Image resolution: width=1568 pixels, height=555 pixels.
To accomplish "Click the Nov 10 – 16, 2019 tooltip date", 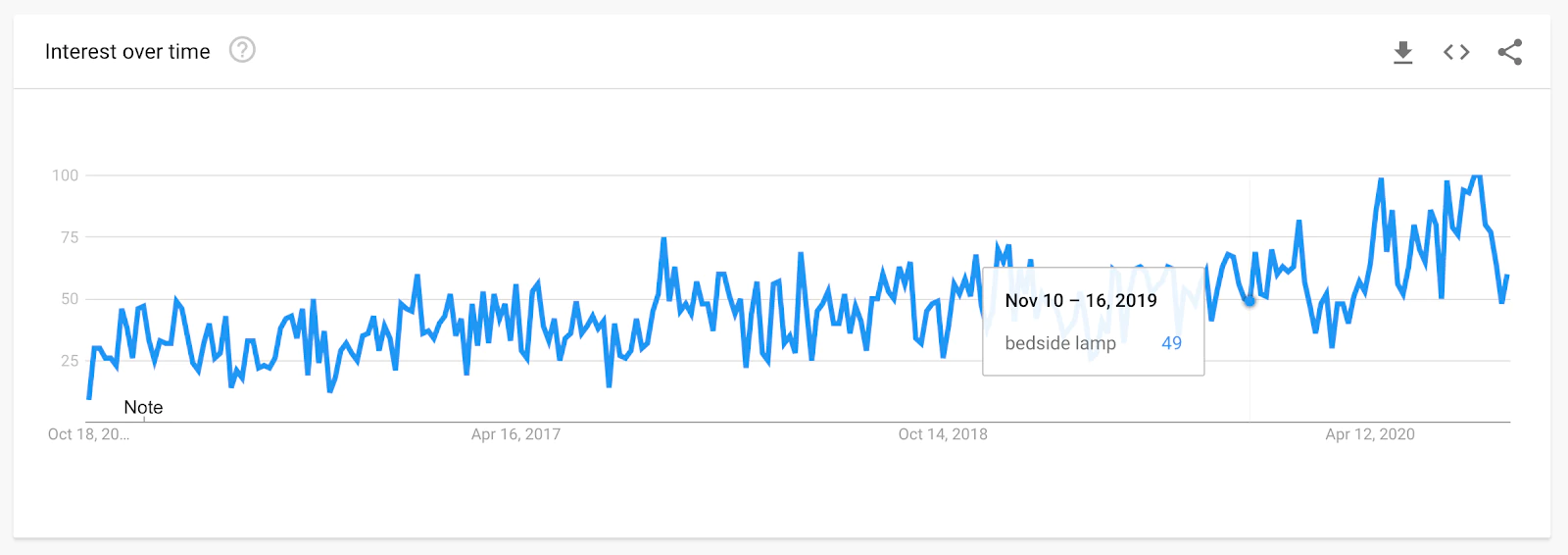I will (1081, 301).
